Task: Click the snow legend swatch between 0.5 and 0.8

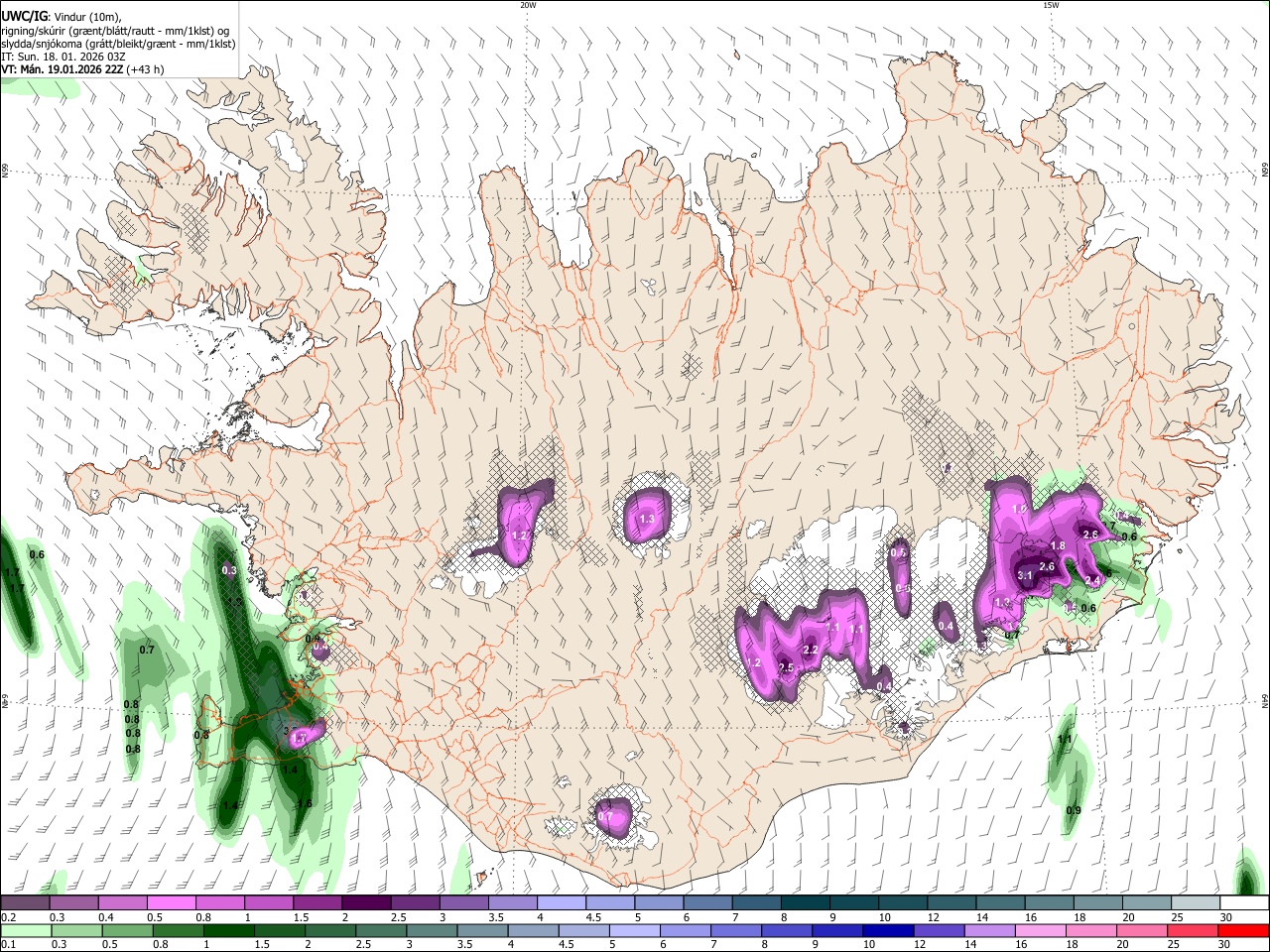Action: [x=171, y=902]
